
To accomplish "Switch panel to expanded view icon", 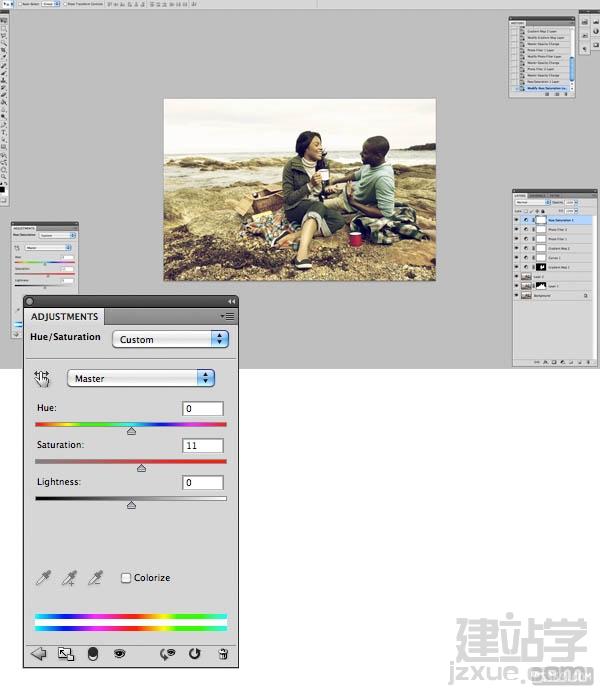I will coord(66,654).
